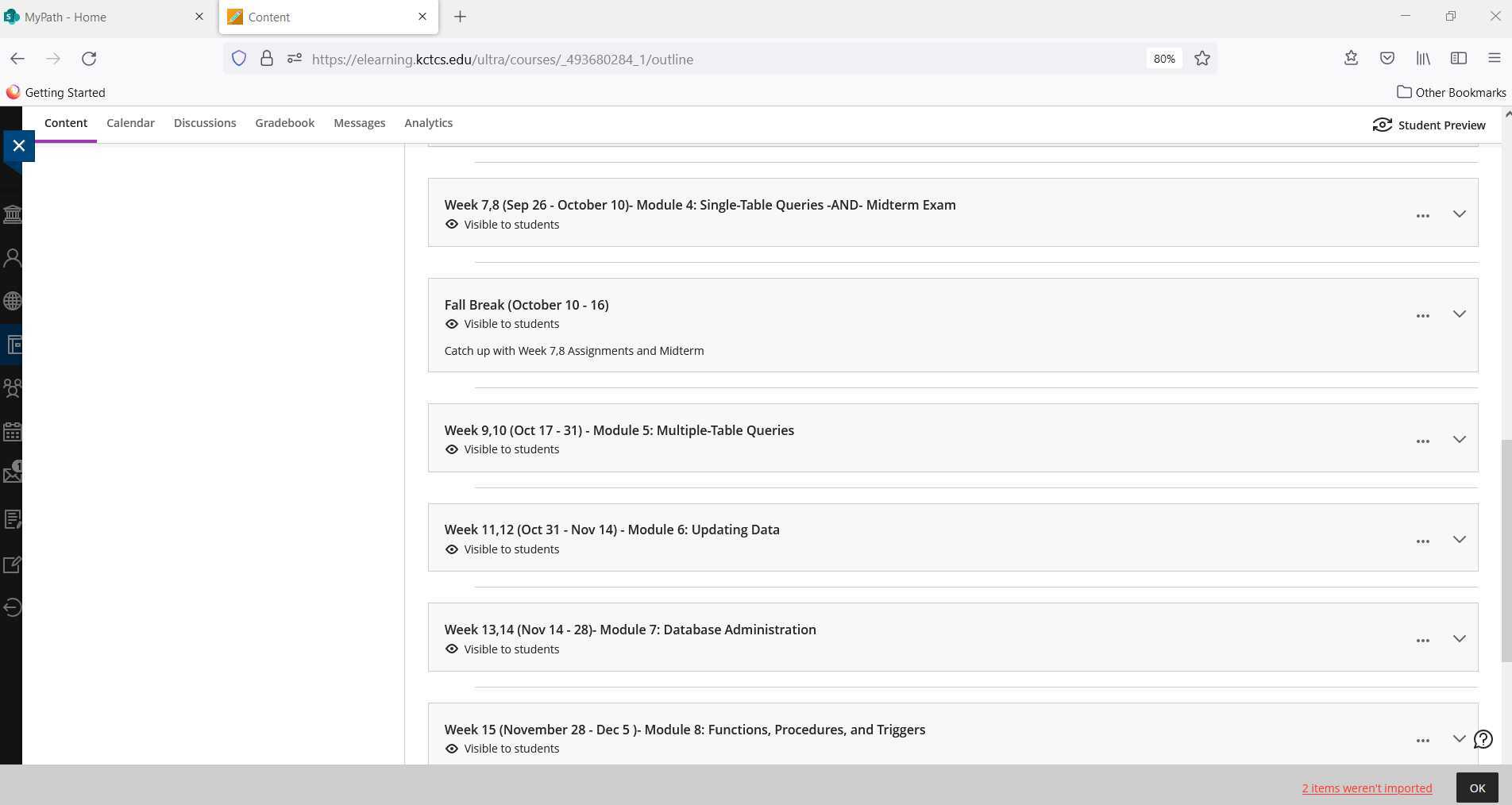Open options menu for Week 11,12 module
Screen dimensions: 1512x805
(x=1421, y=541)
